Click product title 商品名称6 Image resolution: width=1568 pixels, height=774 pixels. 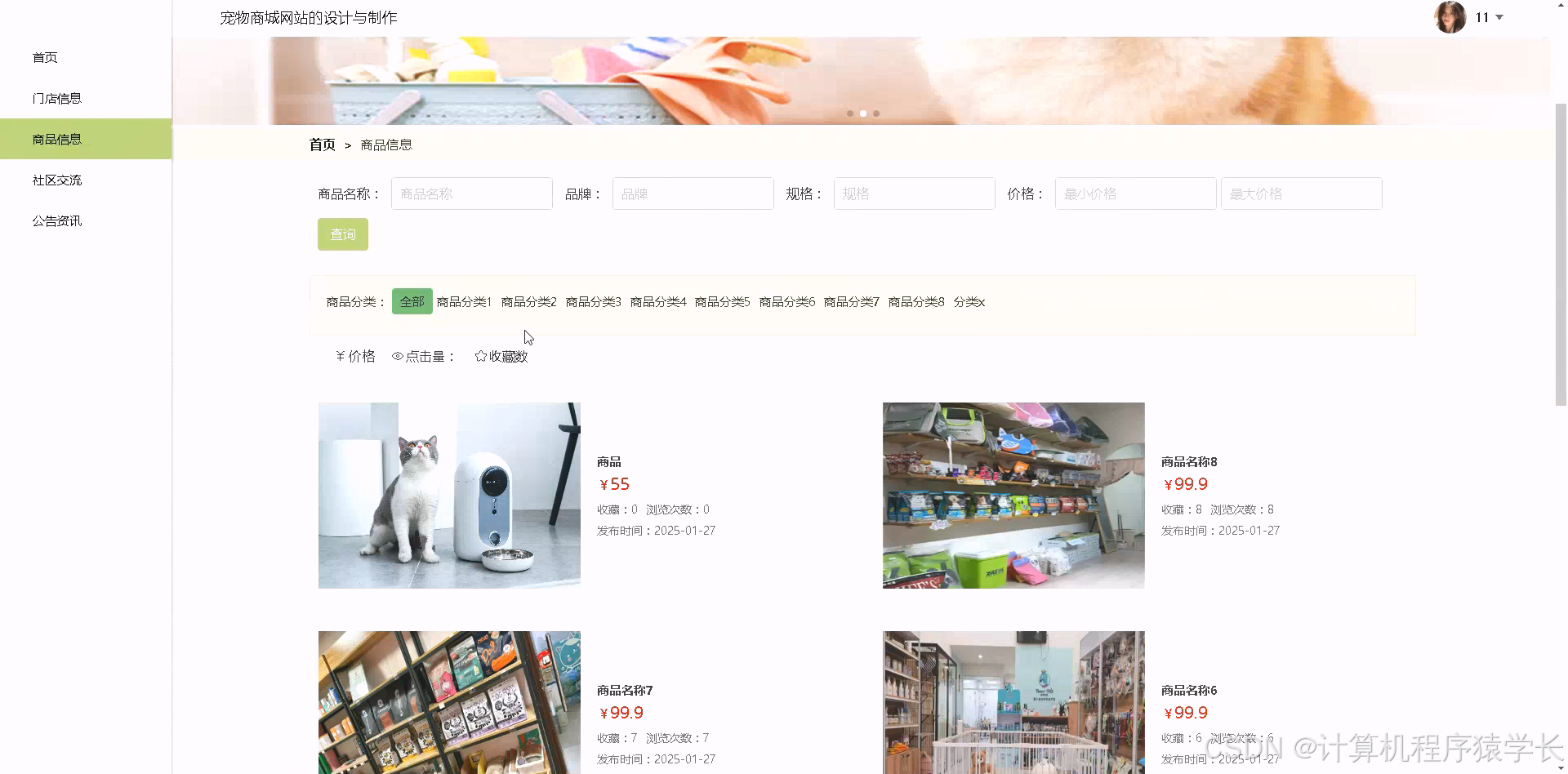[1189, 690]
